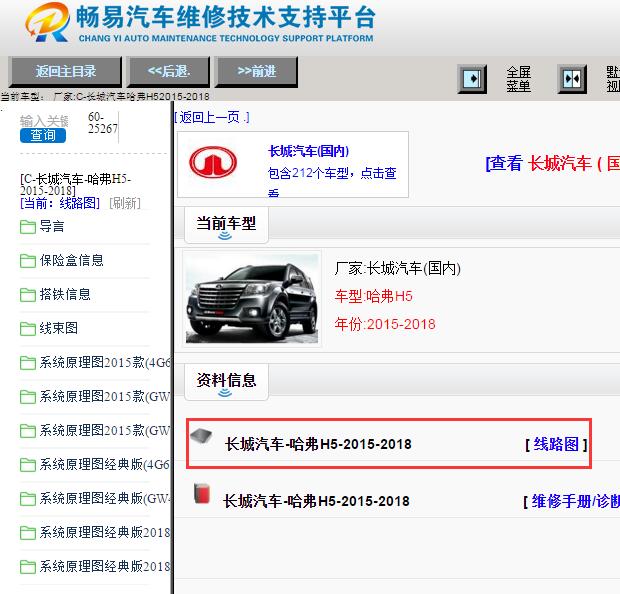Click the [查看 长城汽车 link on the right
The width and height of the screenshot is (620, 594).
click(x=553, y=163)
